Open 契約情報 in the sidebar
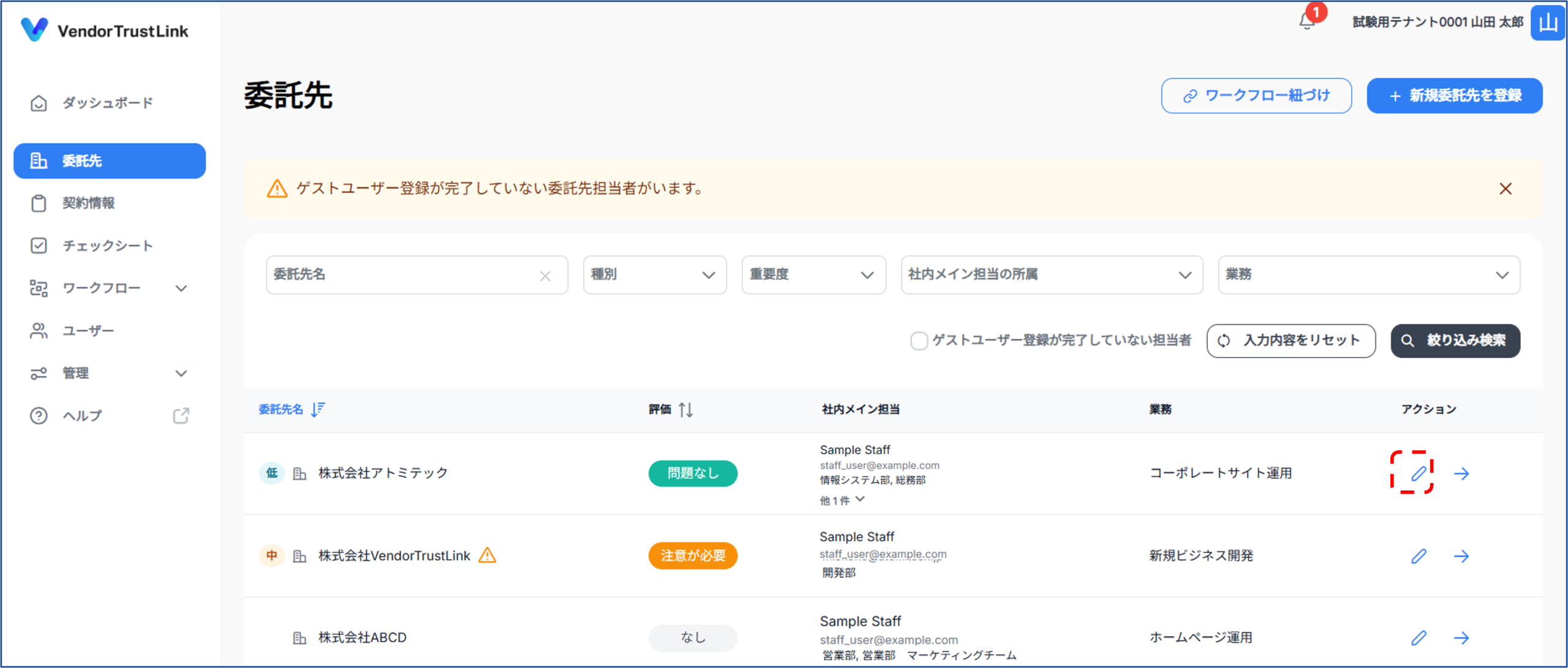Image resolution: width=1568 pixels, height=668 pixels. tap(89, 203)
